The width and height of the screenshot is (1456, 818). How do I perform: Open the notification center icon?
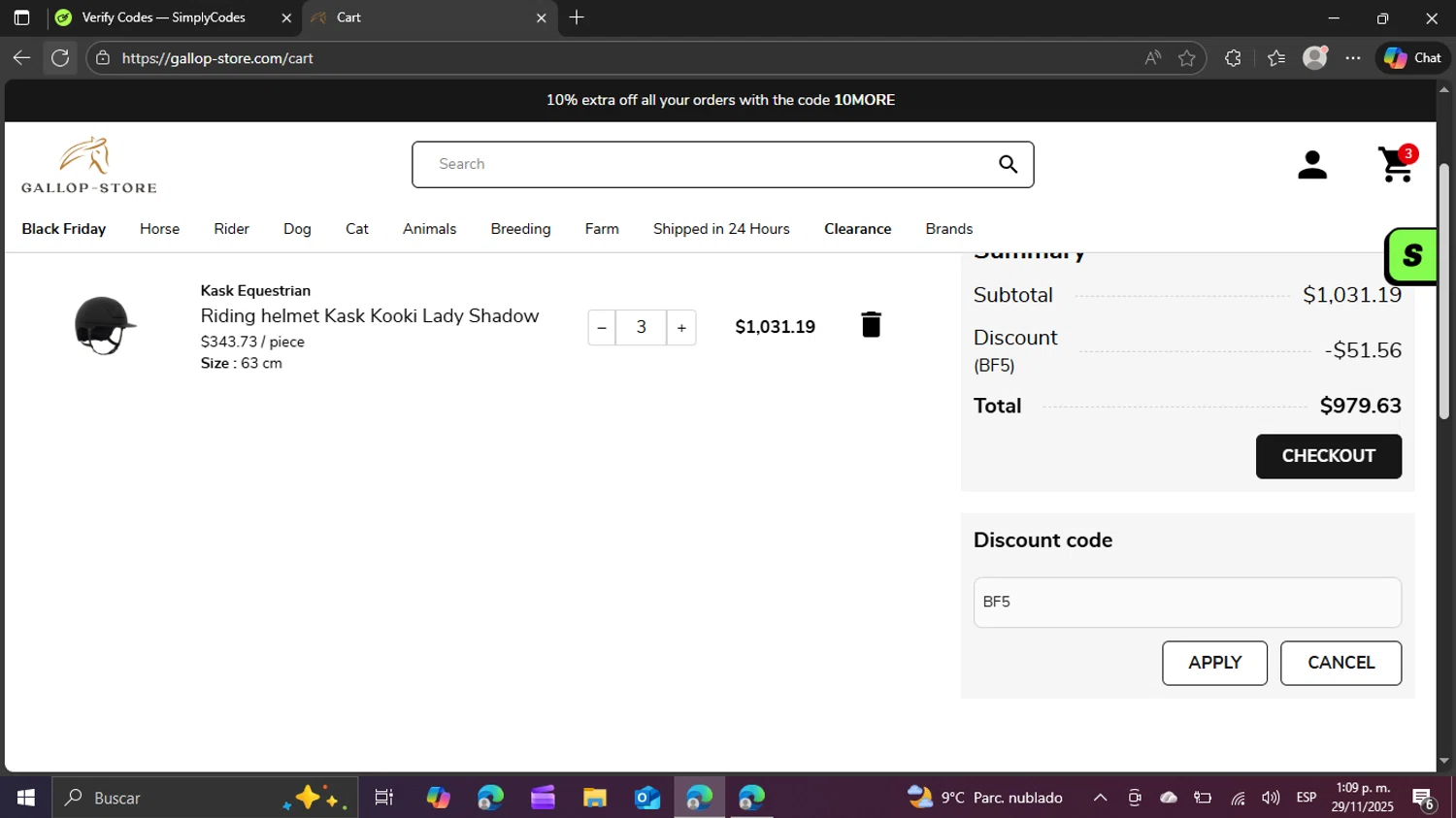pos(1424,799)
